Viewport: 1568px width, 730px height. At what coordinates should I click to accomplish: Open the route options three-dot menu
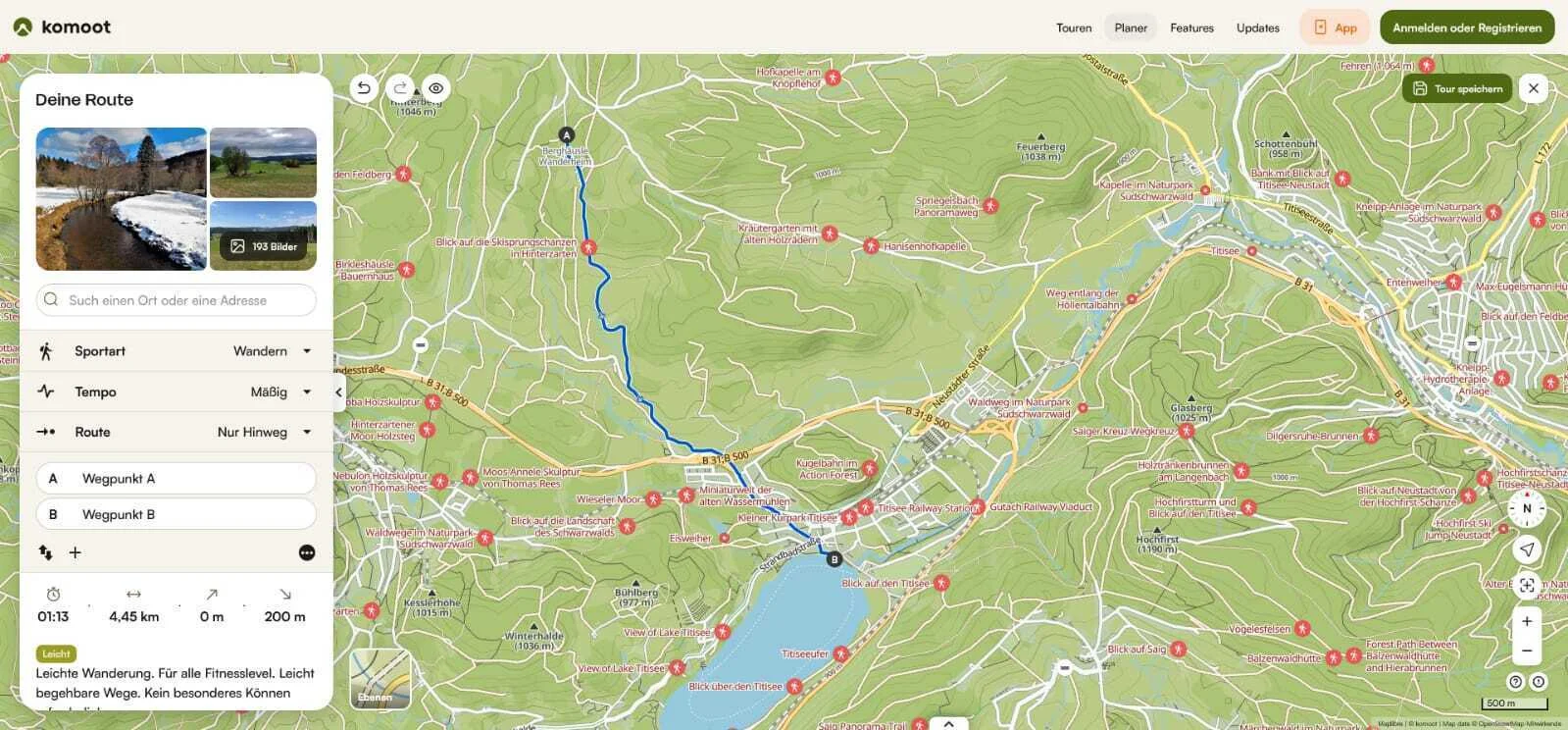307,552
